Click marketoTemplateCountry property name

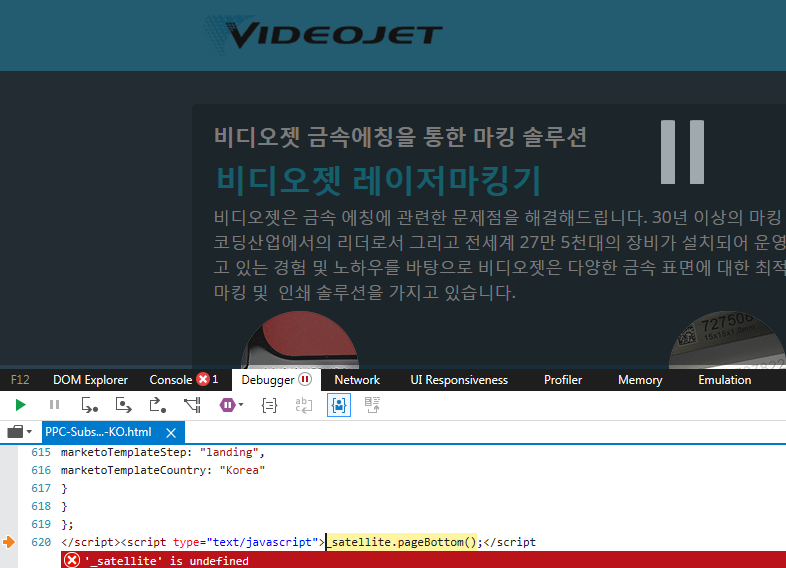tap(133, 470)
